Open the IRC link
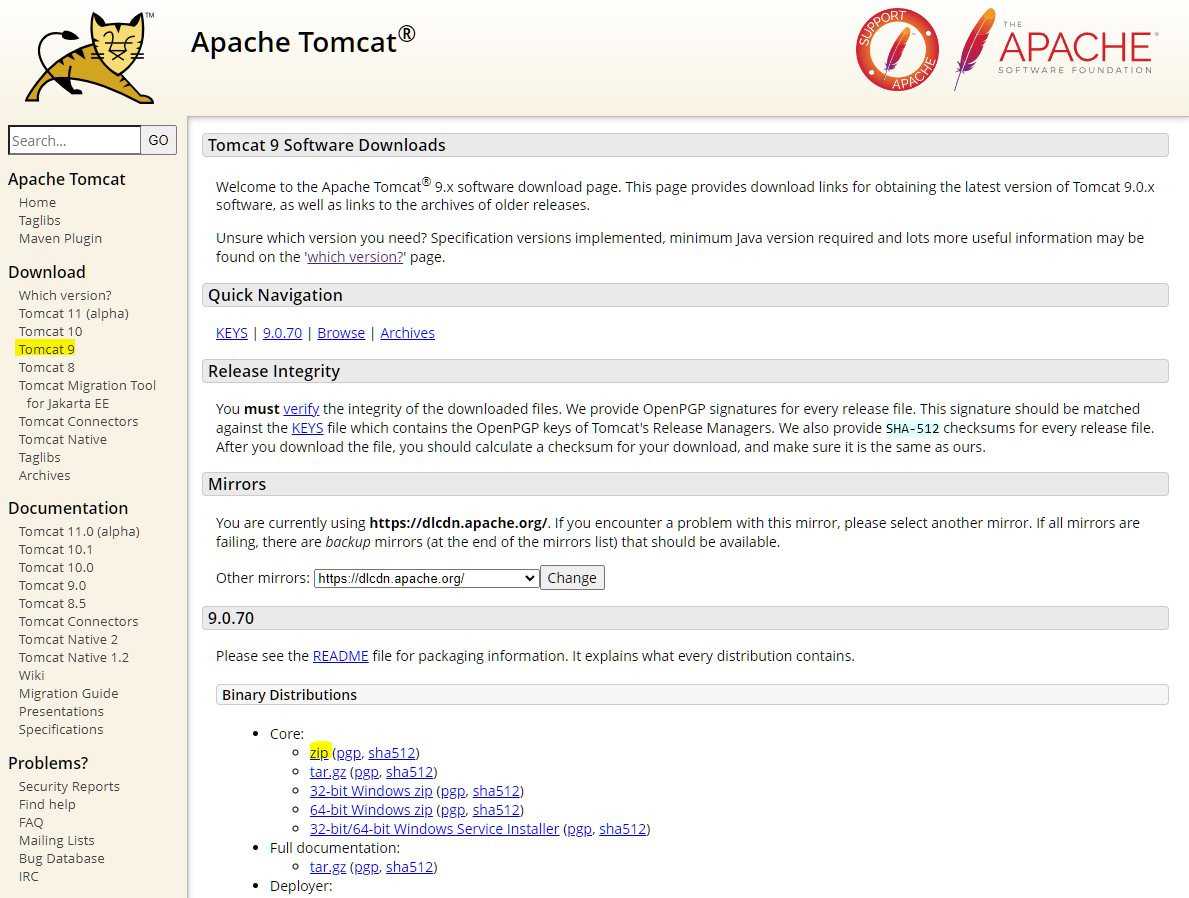1189x898 pixels. [x=28, y=877]
